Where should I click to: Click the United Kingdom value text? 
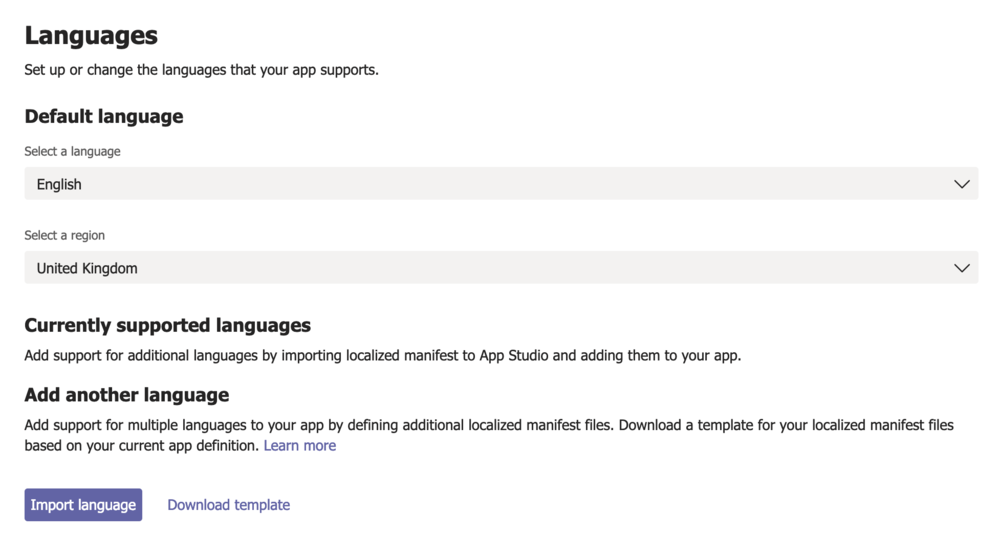(x=87, y=269)
